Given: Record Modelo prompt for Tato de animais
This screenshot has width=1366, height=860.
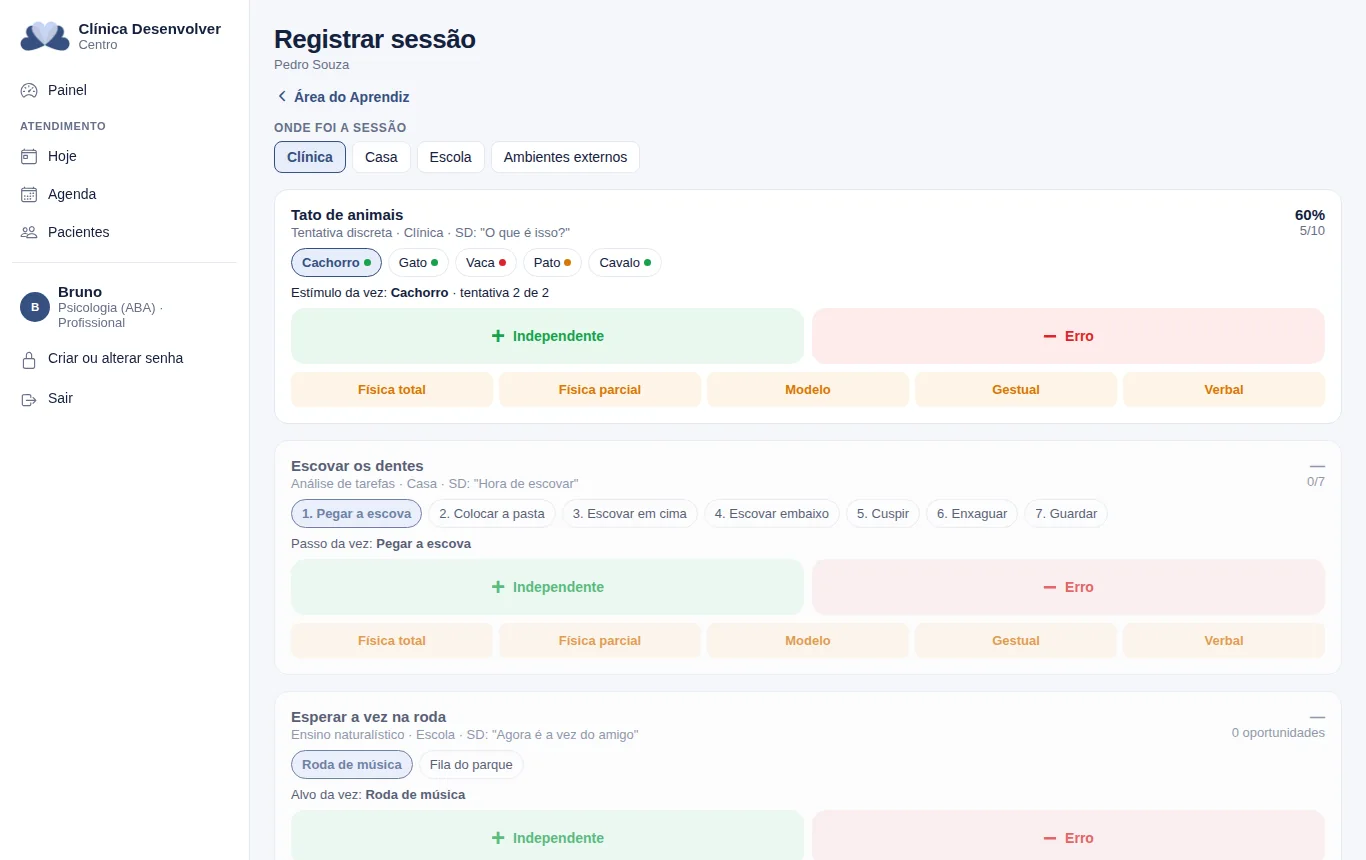Looking at the screenshot, I should pos(808,390).
